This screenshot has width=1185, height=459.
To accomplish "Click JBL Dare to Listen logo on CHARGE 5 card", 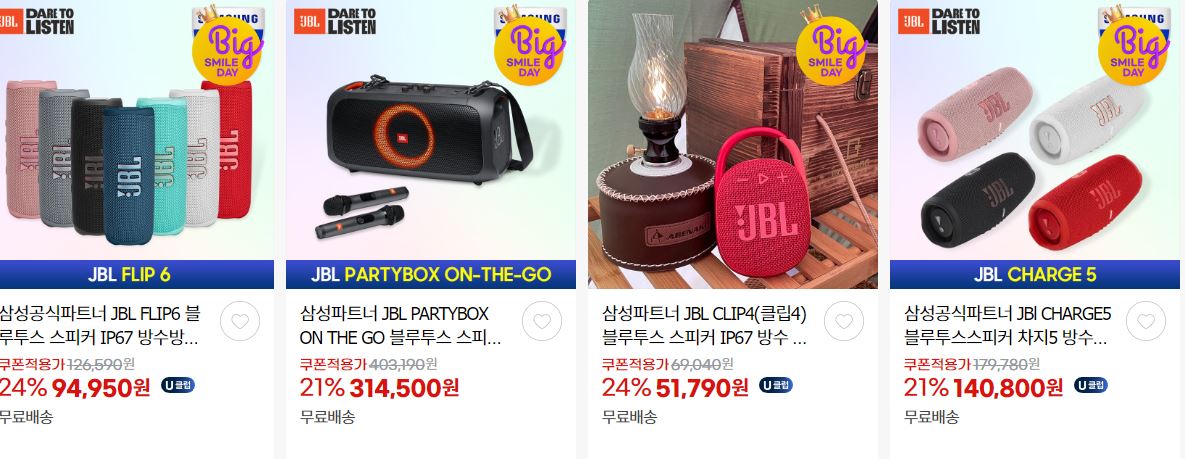I will click(x=939, y=21).
